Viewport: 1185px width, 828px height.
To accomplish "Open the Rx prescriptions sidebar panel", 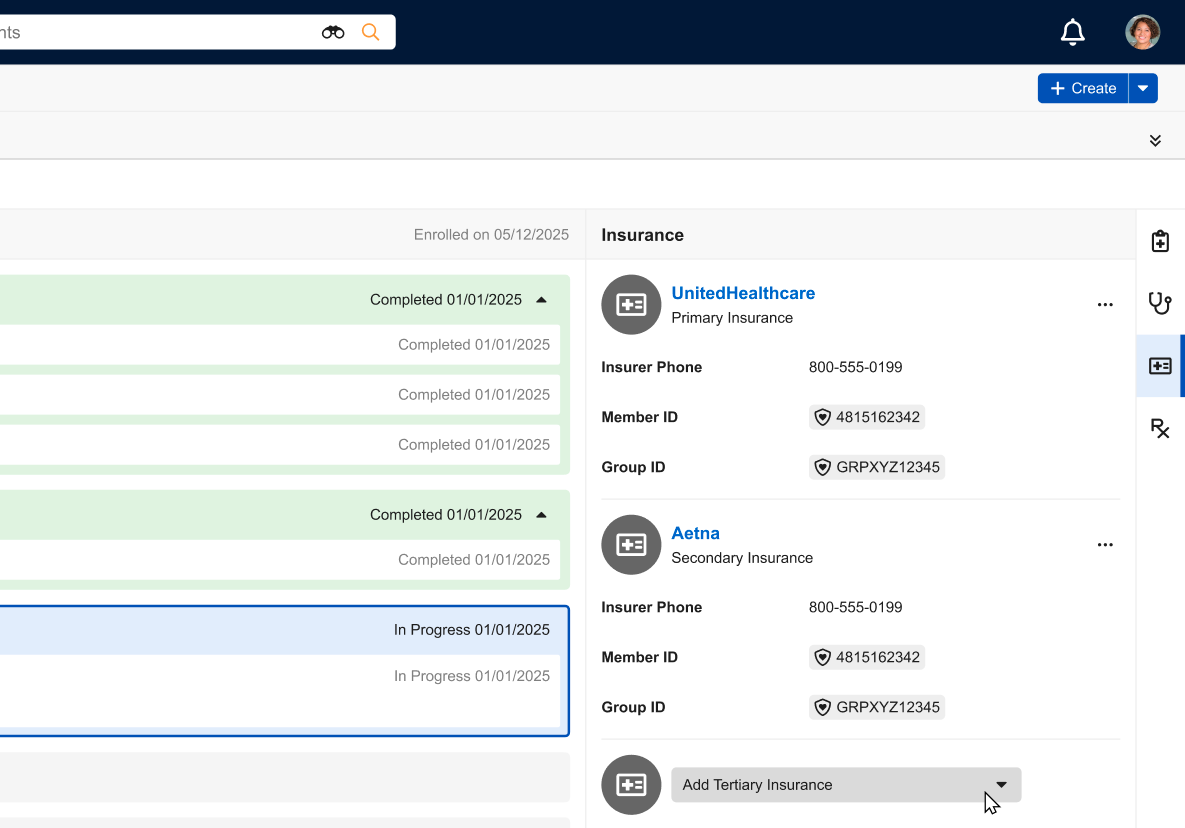I will tap(1160, 429).
